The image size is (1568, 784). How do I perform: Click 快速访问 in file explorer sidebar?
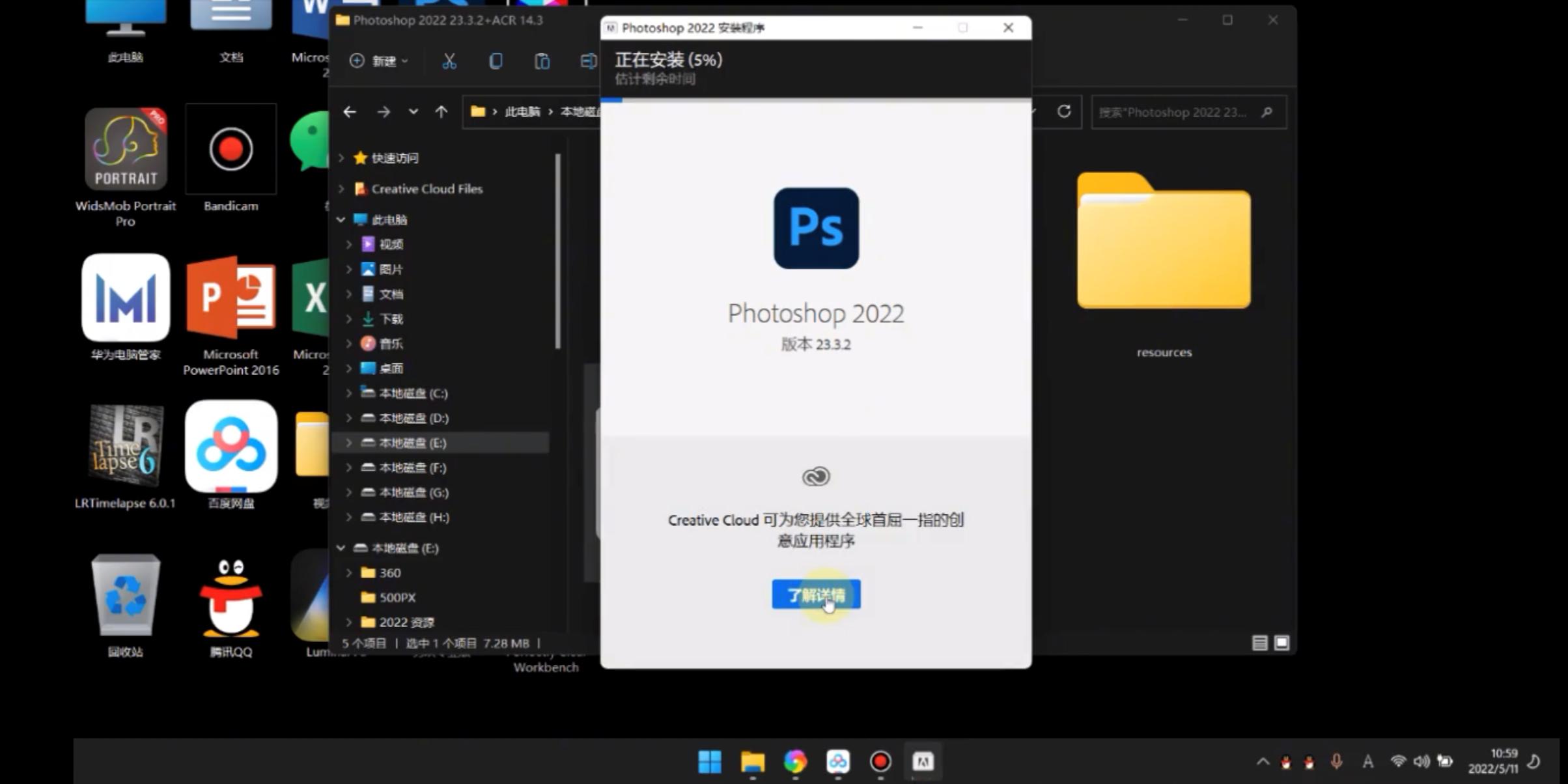click(x=395, y=157)
